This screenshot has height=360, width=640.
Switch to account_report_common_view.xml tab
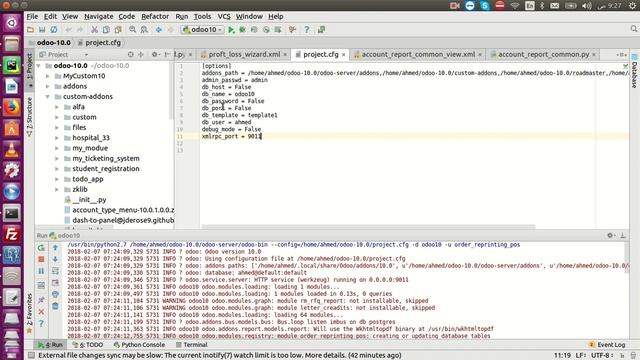tap(418, 54)
